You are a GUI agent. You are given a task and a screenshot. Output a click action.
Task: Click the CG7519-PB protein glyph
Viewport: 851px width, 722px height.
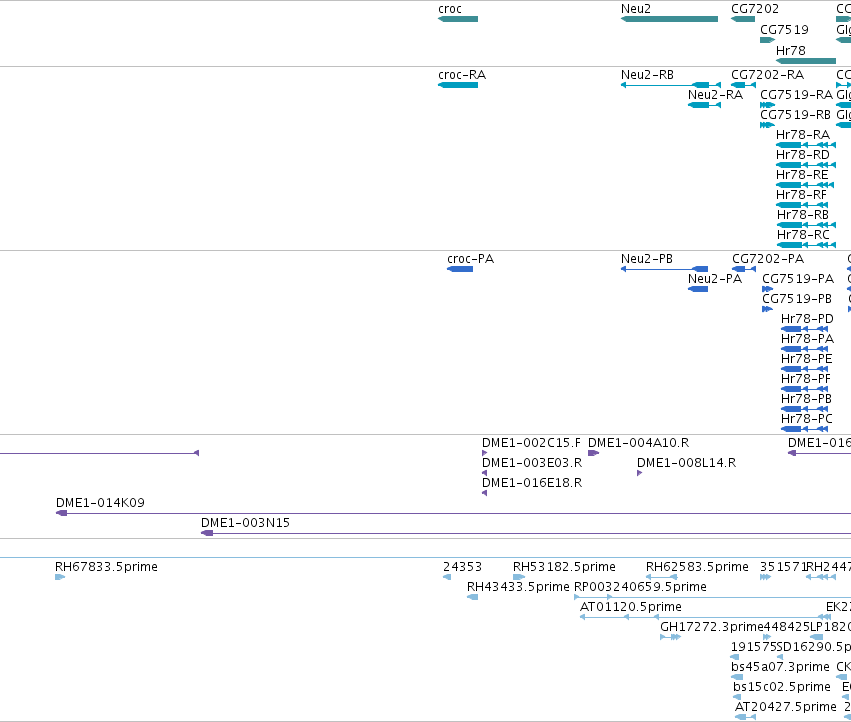tap(767, 309)
